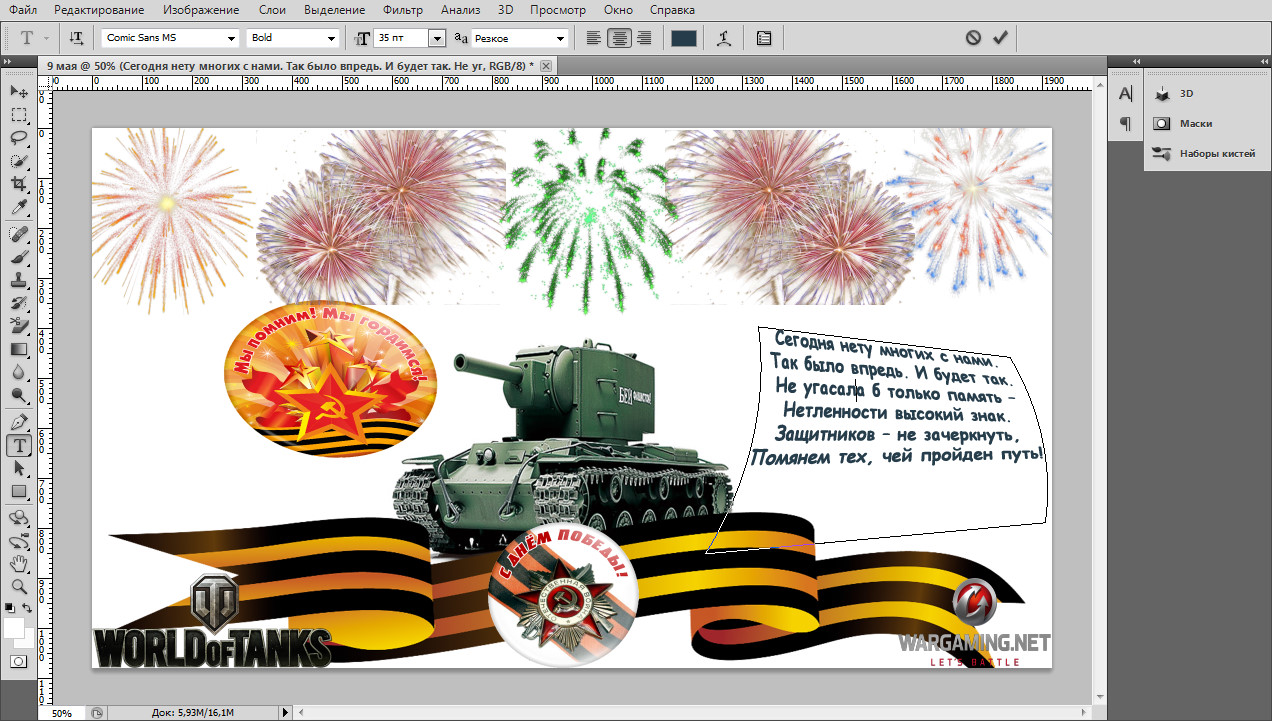Commit current text edits checkmark
The height and width of the screenshot is (721, 1272).
click(1000, 38)
